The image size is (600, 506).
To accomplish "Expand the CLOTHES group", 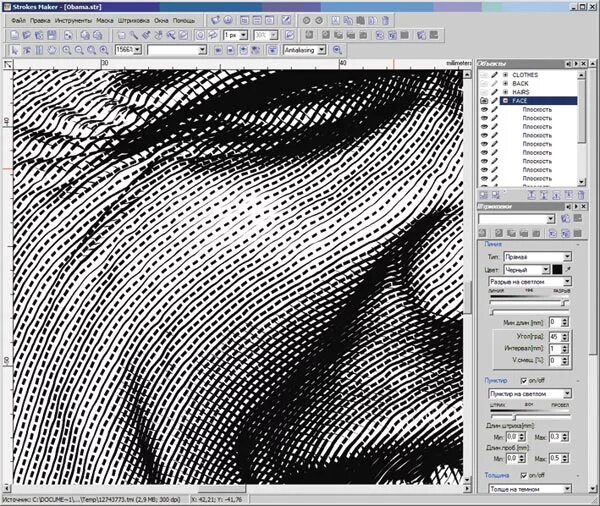I will (x=505, y=75).
